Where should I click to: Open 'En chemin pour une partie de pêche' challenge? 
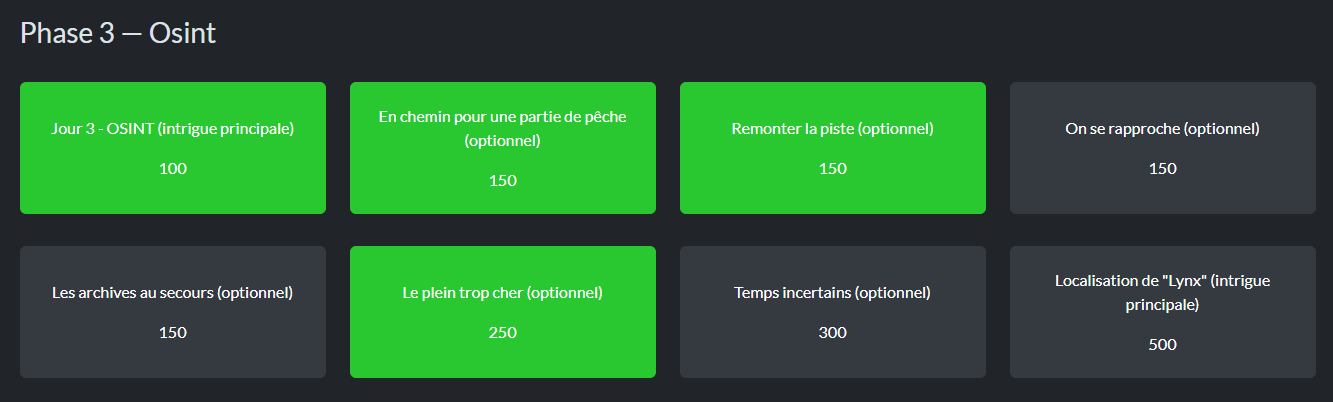(x=503, y=148)
